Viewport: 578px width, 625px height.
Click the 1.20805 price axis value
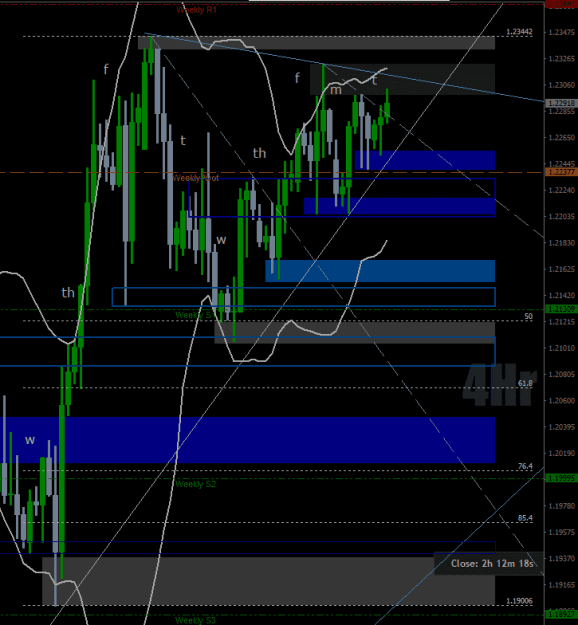tap(561, 374)
